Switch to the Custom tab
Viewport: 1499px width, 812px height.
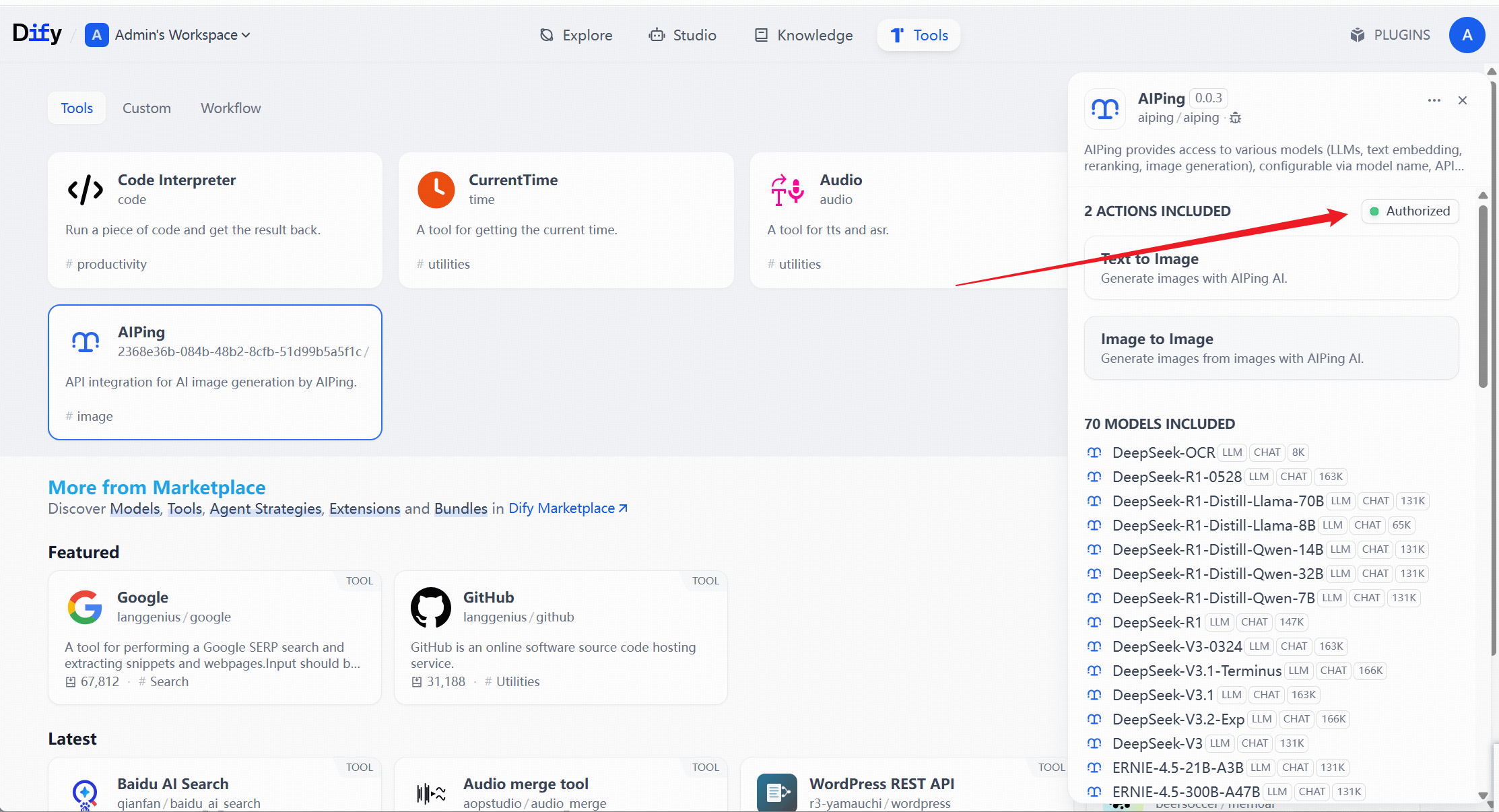pyautogui.click(x=146, y=108)
